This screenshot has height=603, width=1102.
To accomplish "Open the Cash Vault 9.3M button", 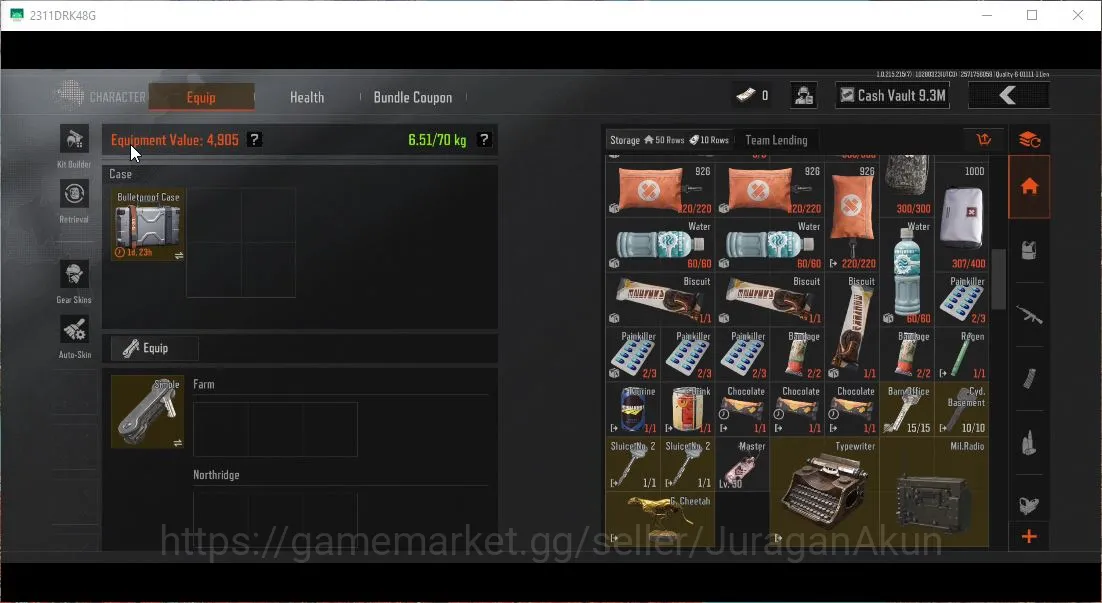I will coord(893,95).
